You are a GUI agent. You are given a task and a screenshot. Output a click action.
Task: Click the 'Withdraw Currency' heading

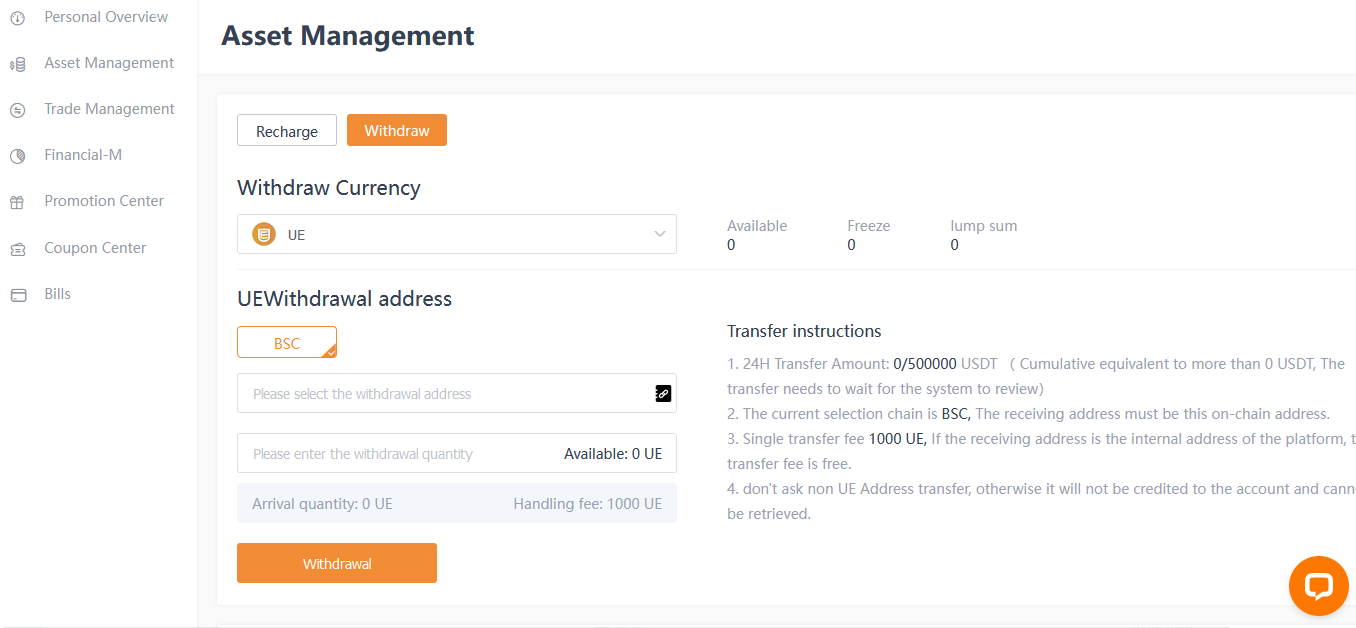[329, 188]
